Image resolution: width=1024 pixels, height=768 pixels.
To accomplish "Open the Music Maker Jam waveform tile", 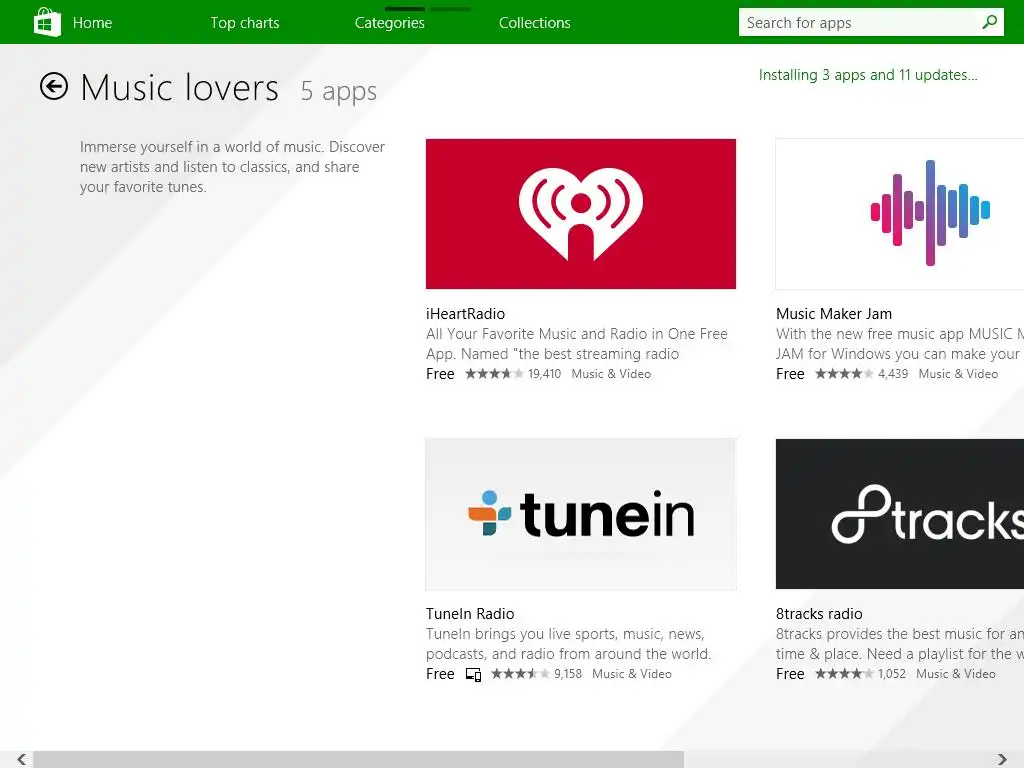I will [900, 214].
